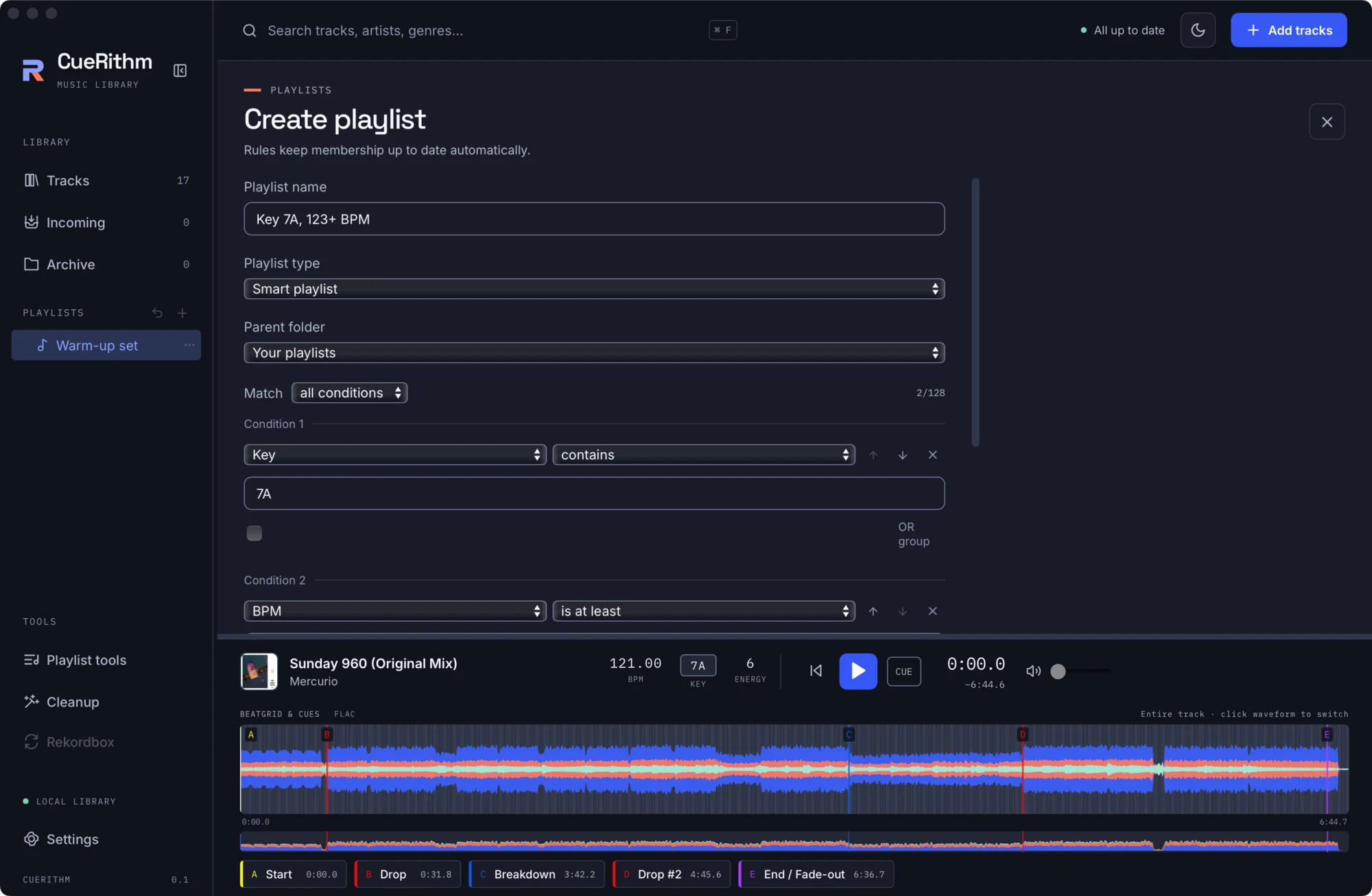The height and width of the screenshot is (896, 1372).
Task: Open is at least operator dropdown
Action: coord(704,611)
